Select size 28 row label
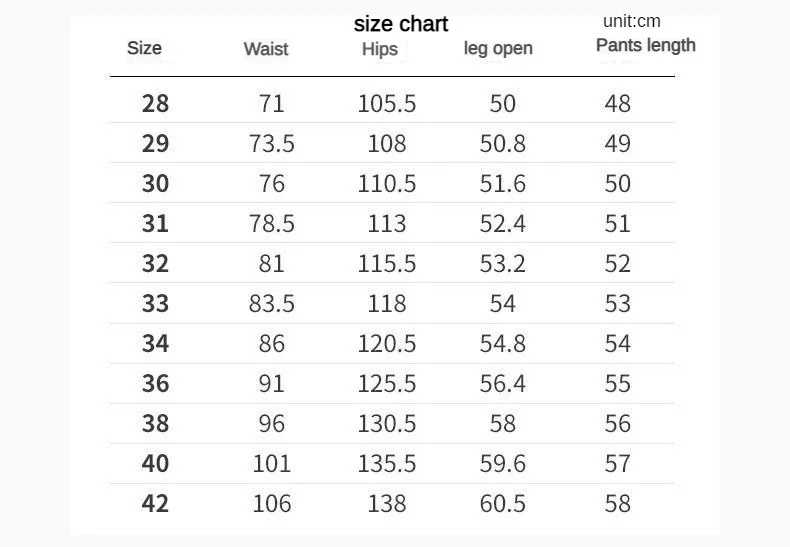The image size is (790, 547). pyautogui.click(x=155, y=104)
